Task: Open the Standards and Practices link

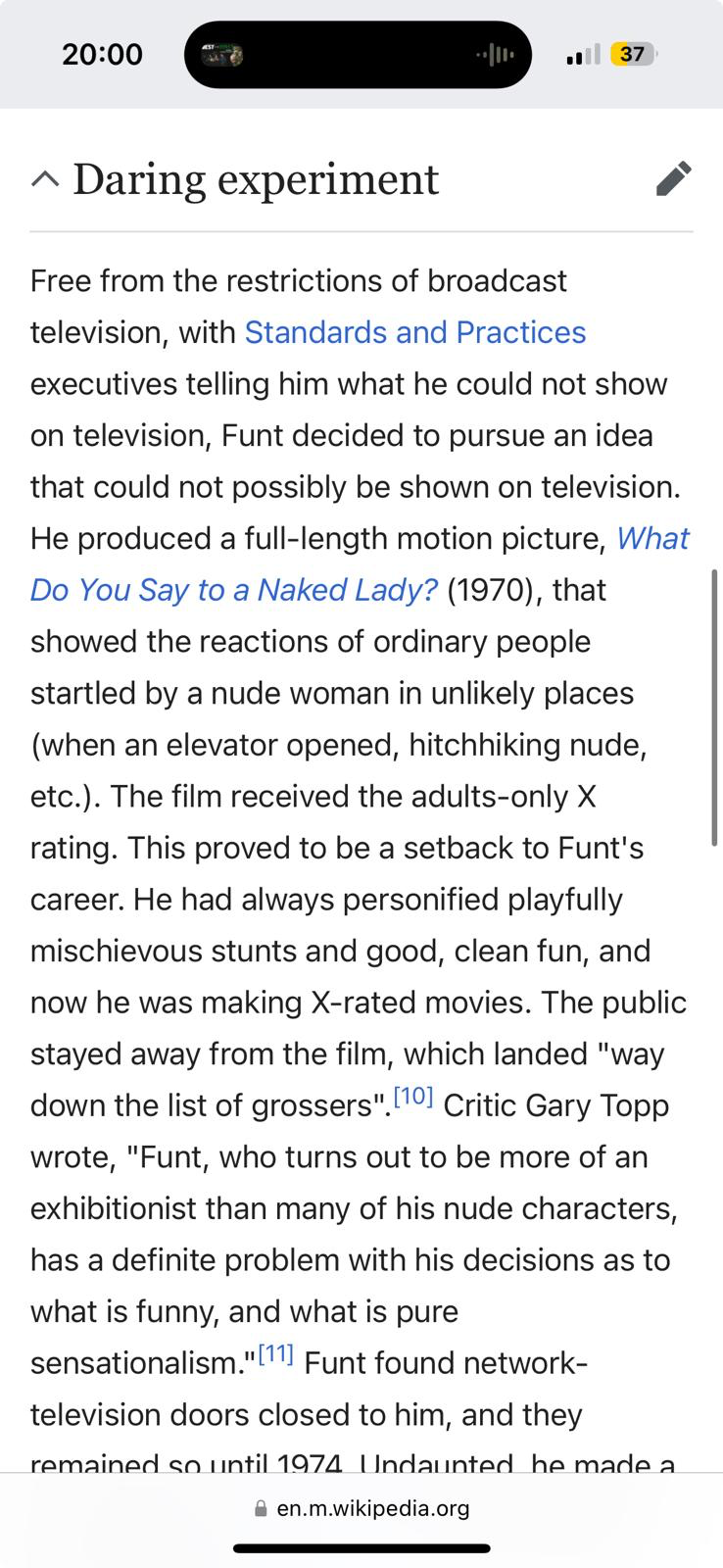Action: [x=415, y=332]
